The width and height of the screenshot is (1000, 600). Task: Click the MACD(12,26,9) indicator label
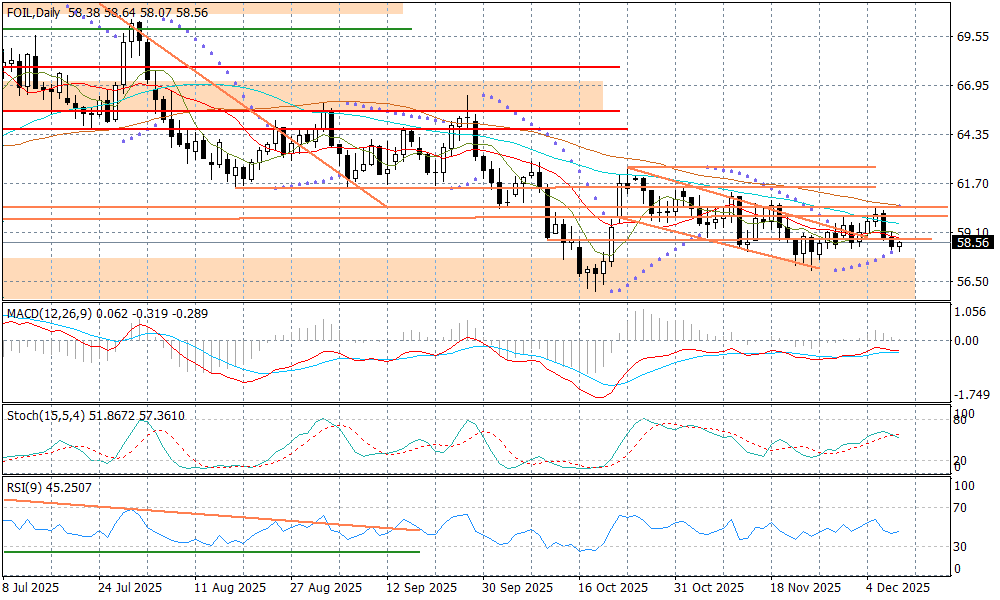tap(49, 314)
